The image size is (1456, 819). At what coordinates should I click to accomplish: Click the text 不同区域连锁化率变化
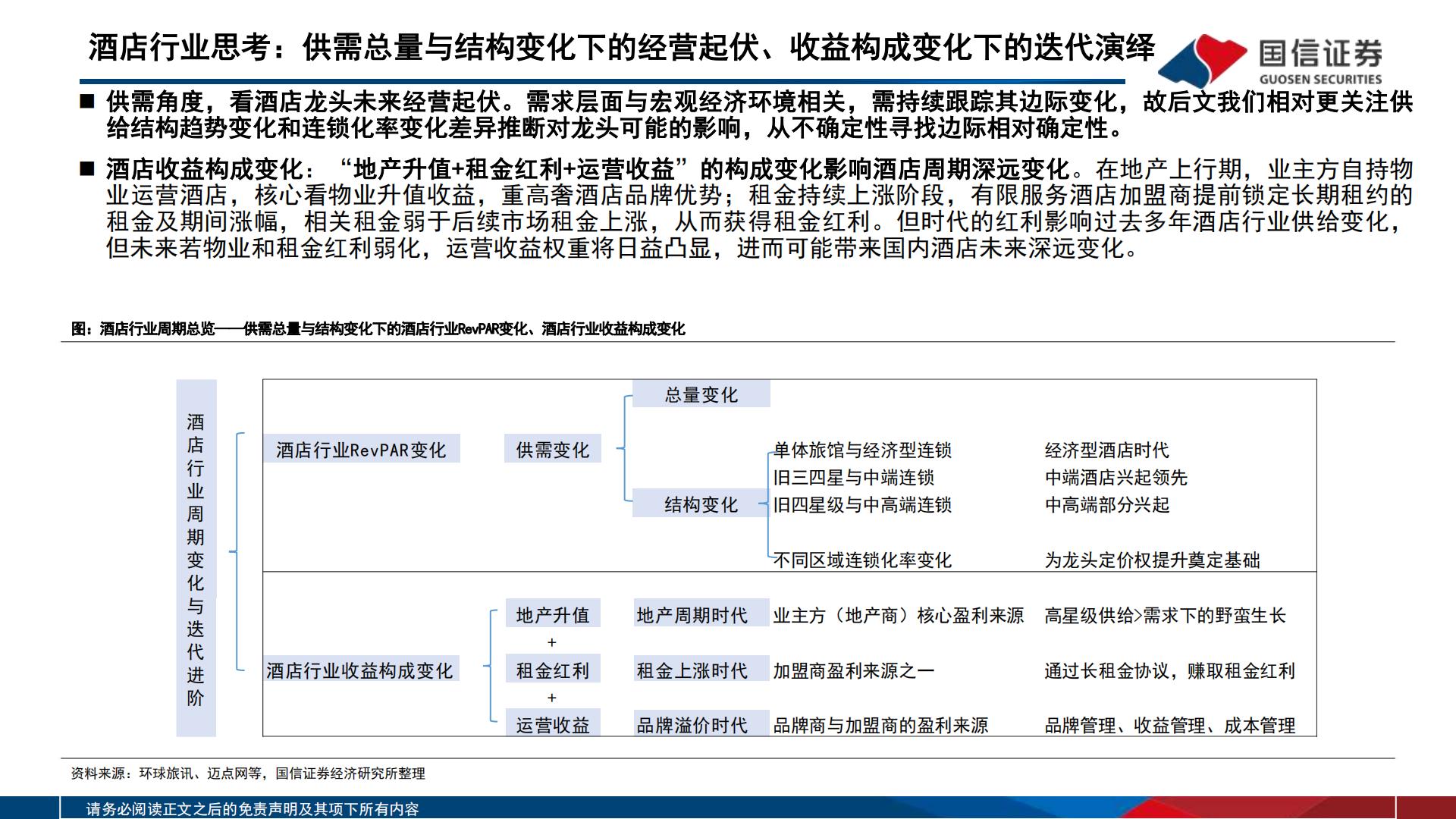[862, 560]
